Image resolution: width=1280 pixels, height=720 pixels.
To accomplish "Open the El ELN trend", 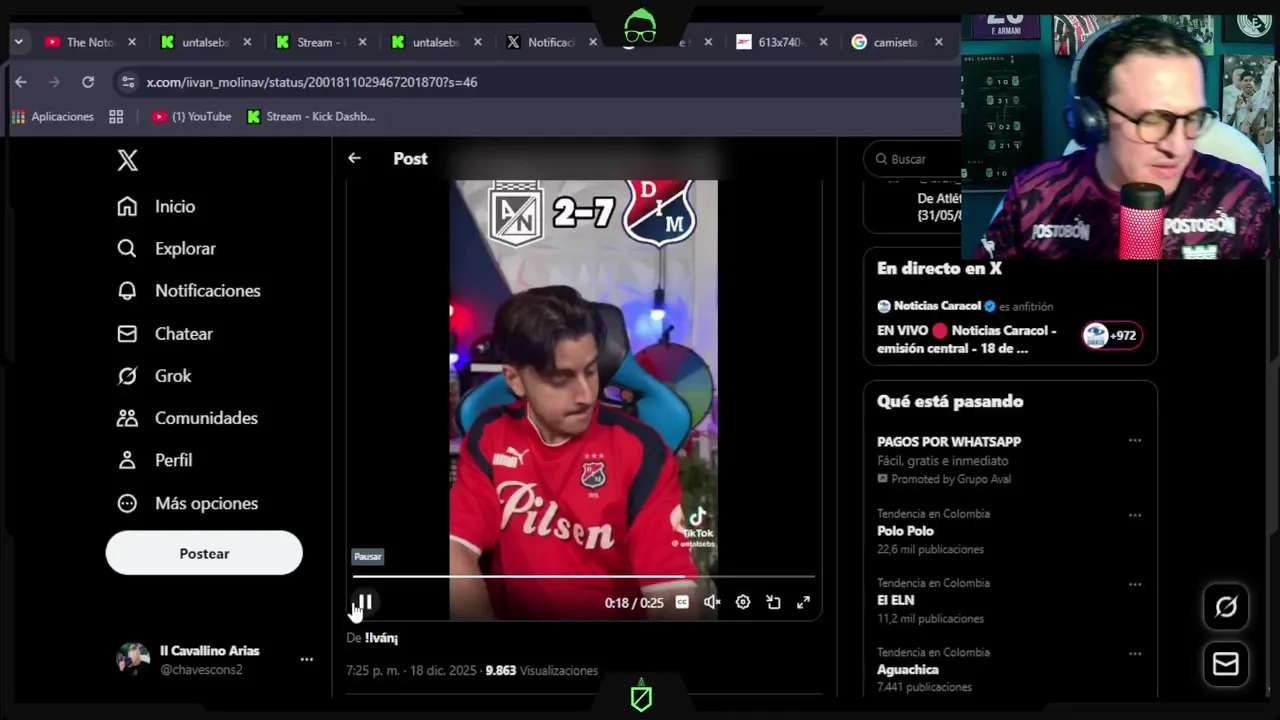I will (x=895, y=600).
